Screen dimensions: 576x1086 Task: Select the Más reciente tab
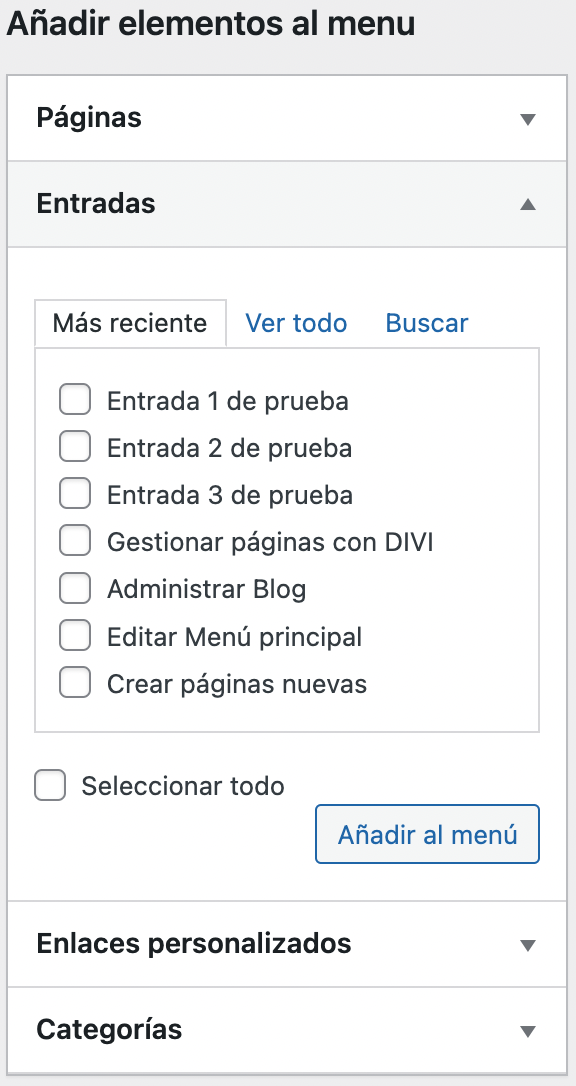coord(130,323)
